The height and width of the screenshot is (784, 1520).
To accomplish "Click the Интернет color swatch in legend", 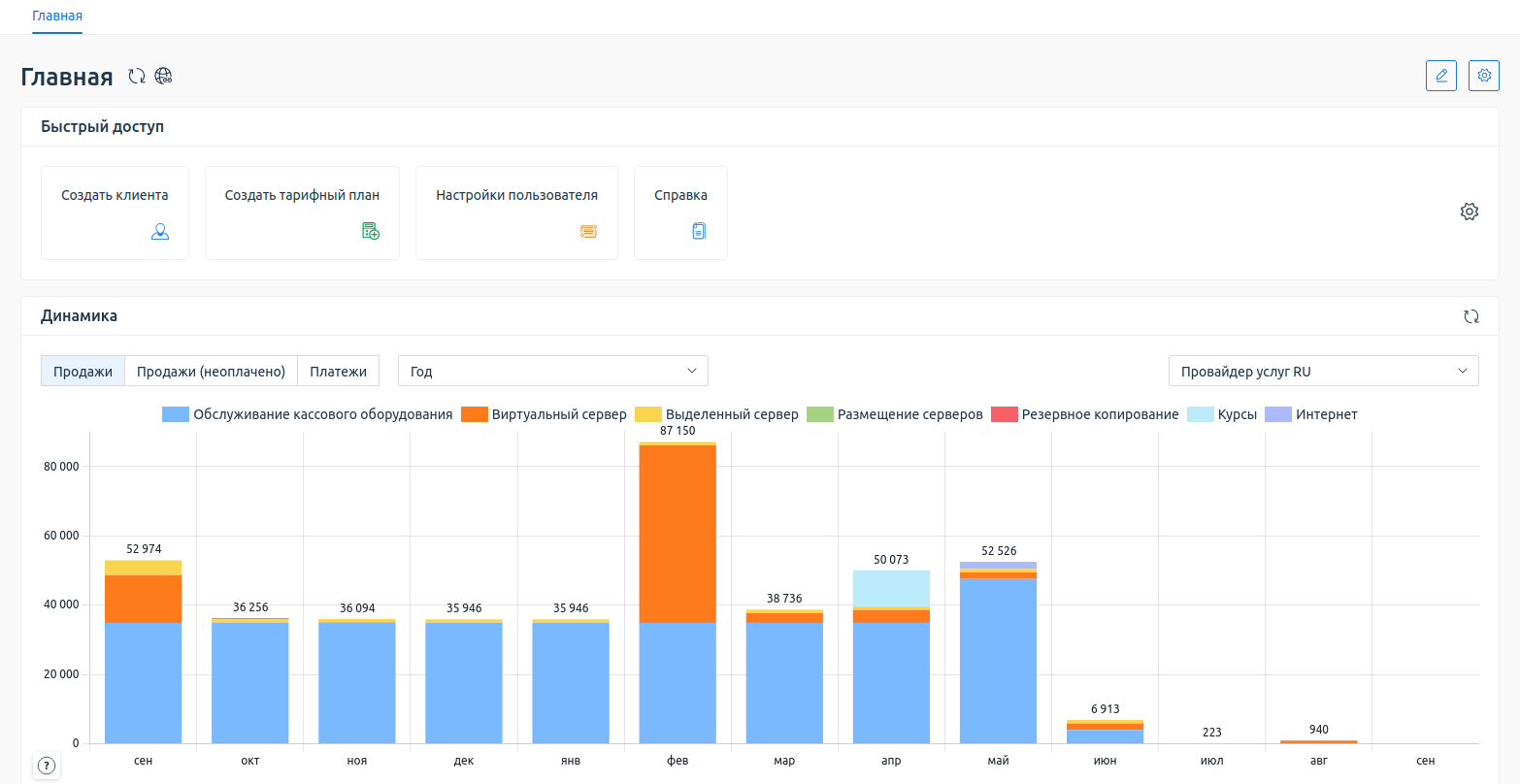I will coord(1278,414).
